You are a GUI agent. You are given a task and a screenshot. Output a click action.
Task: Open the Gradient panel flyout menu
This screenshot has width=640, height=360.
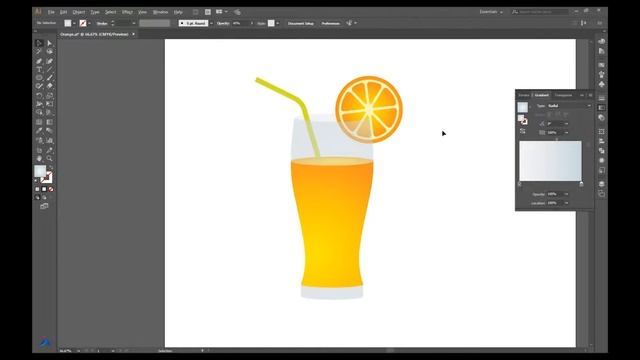[590, 95]
